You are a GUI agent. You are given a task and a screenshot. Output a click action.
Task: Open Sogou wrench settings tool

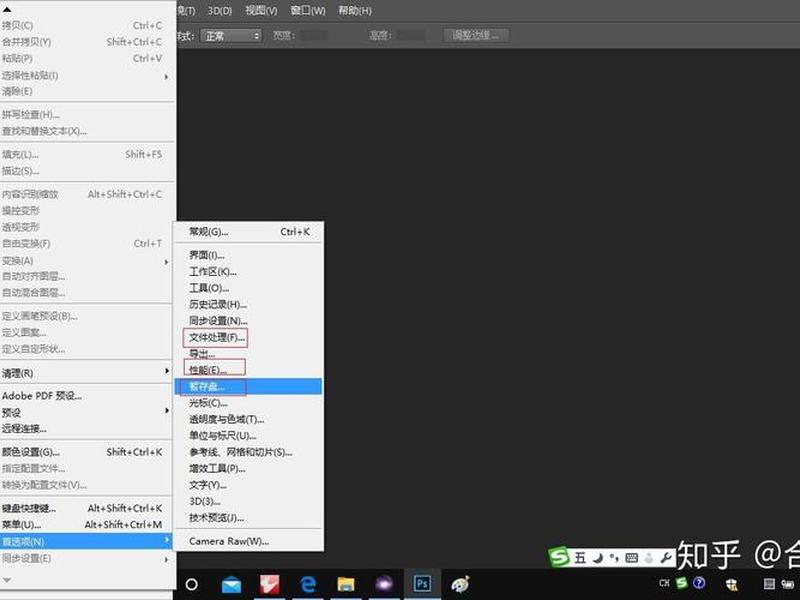click(x=666, y=558)
